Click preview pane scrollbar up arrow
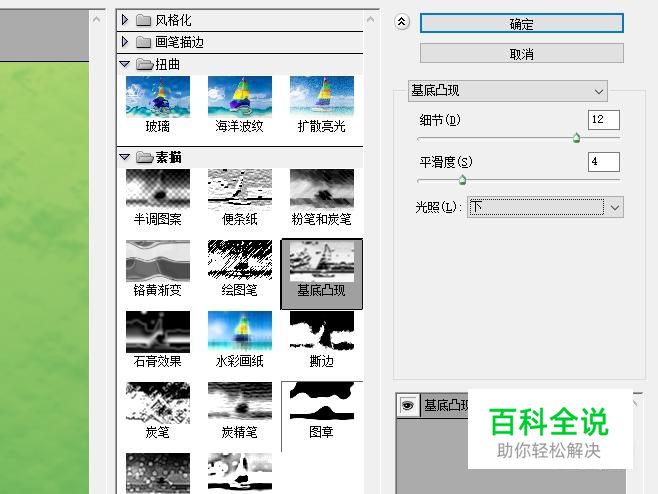The width and height of the screenshot is (658, 494). pos(97,19)
